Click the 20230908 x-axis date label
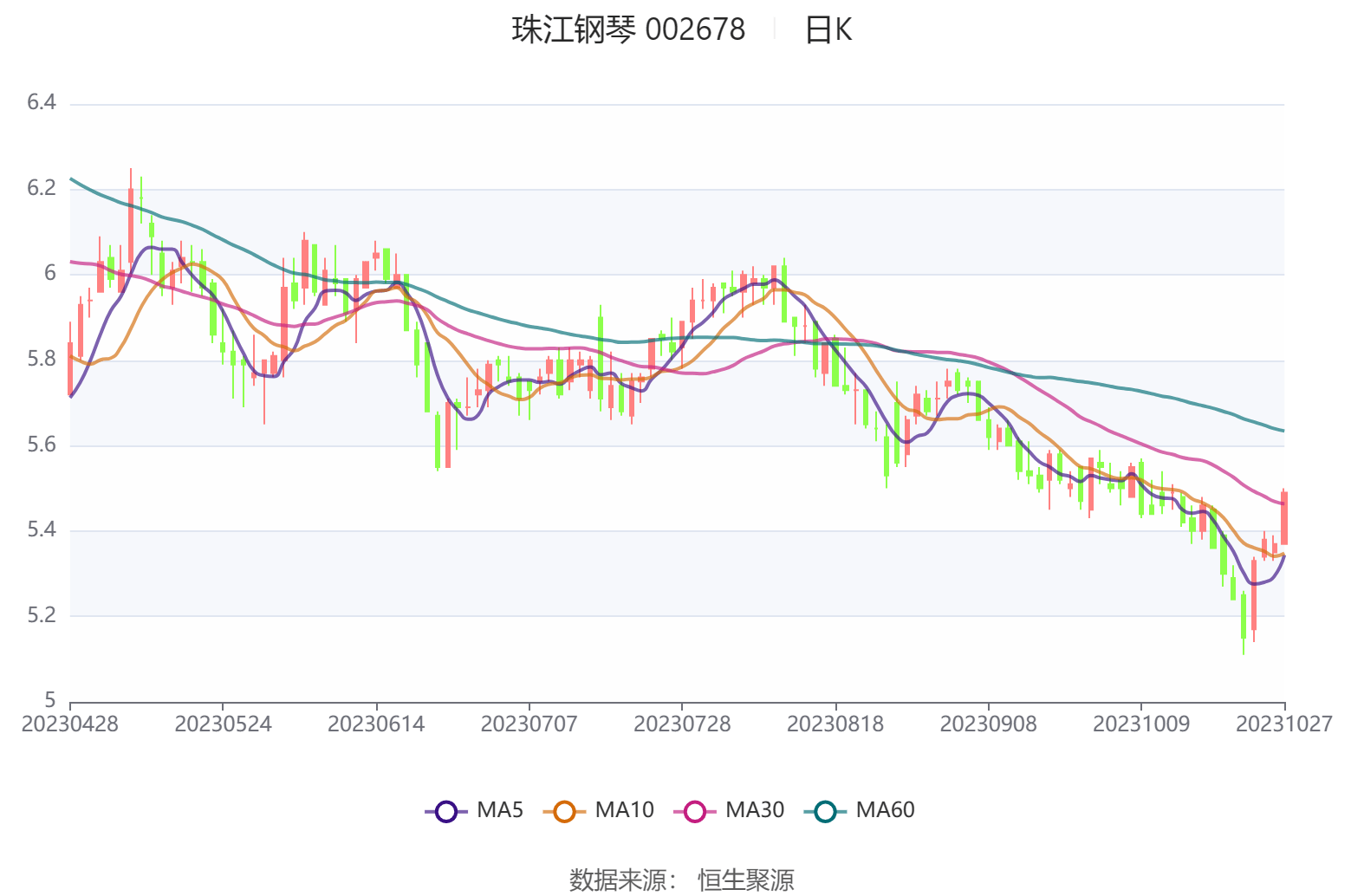The width and height of the screenshot is (1364, 896). (988, 724)
